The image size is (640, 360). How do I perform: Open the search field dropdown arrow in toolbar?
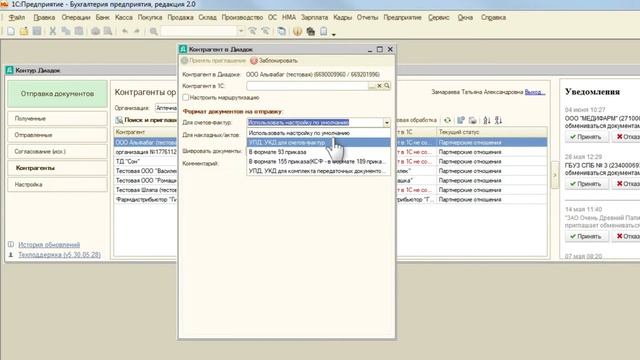pyautogui.click(x=240, y=31)
